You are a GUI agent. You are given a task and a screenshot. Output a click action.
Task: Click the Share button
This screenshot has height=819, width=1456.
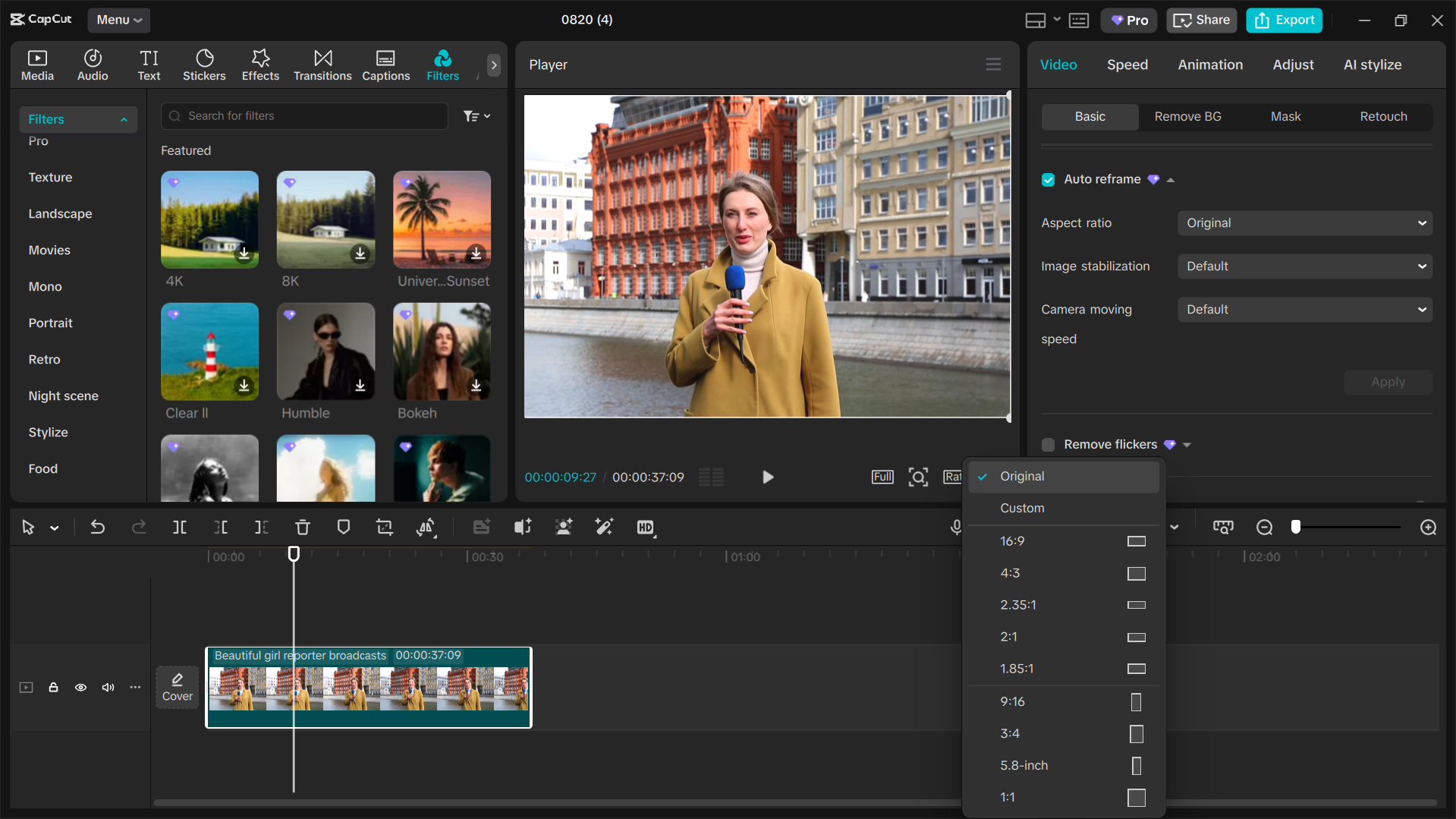[x=1201, y=20]
